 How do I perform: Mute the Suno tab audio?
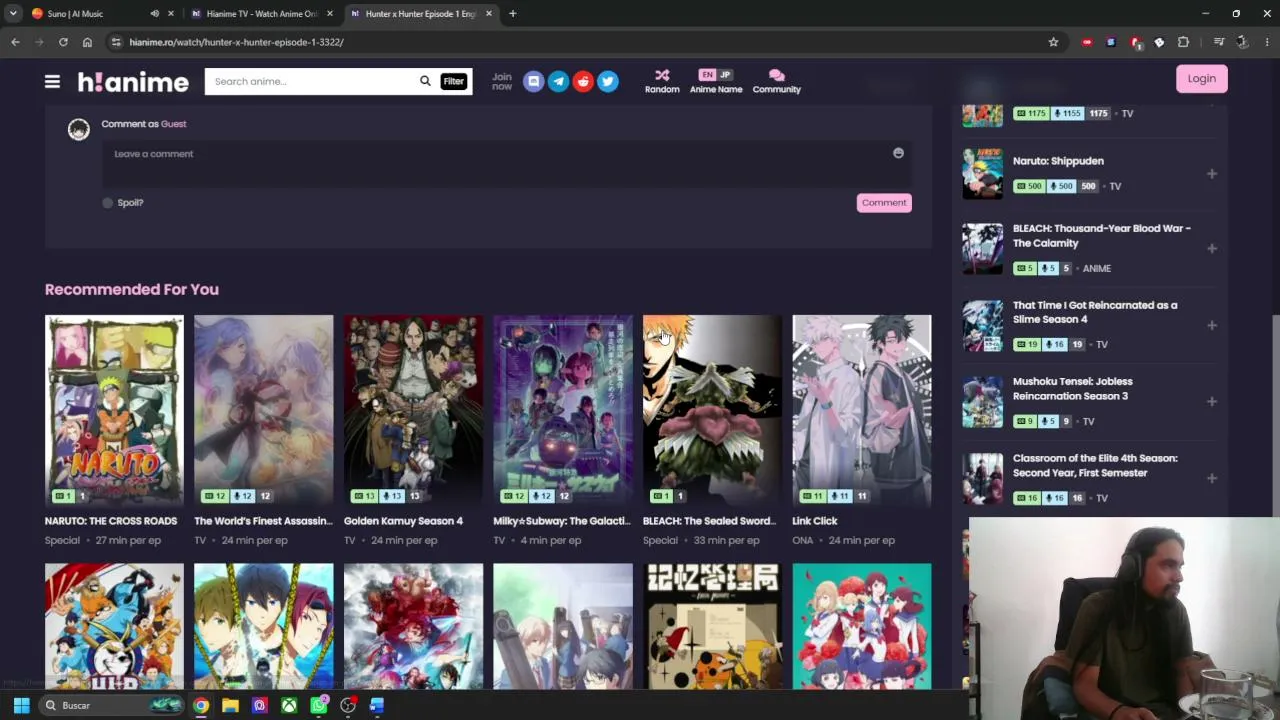154,14
